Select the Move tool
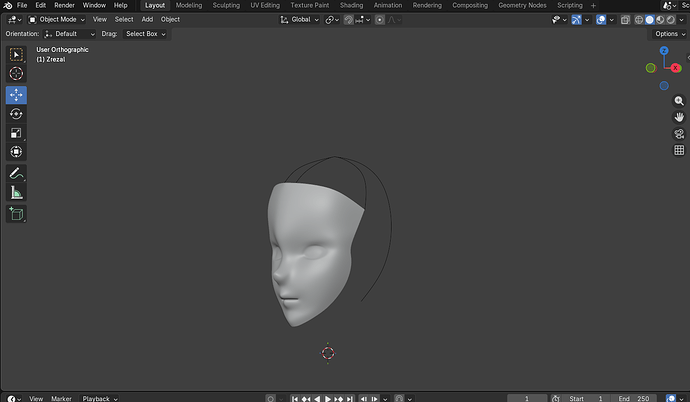This screenshot has height=402, width=690. pyautogui.click(x=16, y=95)
